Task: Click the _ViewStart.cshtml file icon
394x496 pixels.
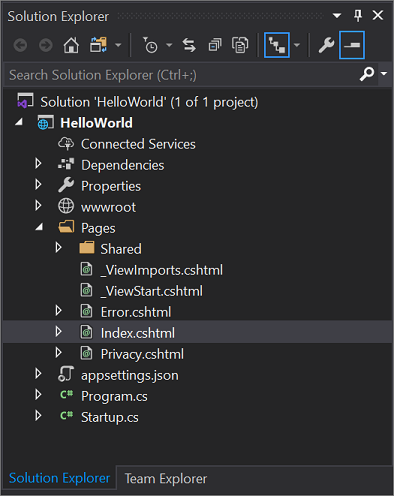Action: pos(86,290)
